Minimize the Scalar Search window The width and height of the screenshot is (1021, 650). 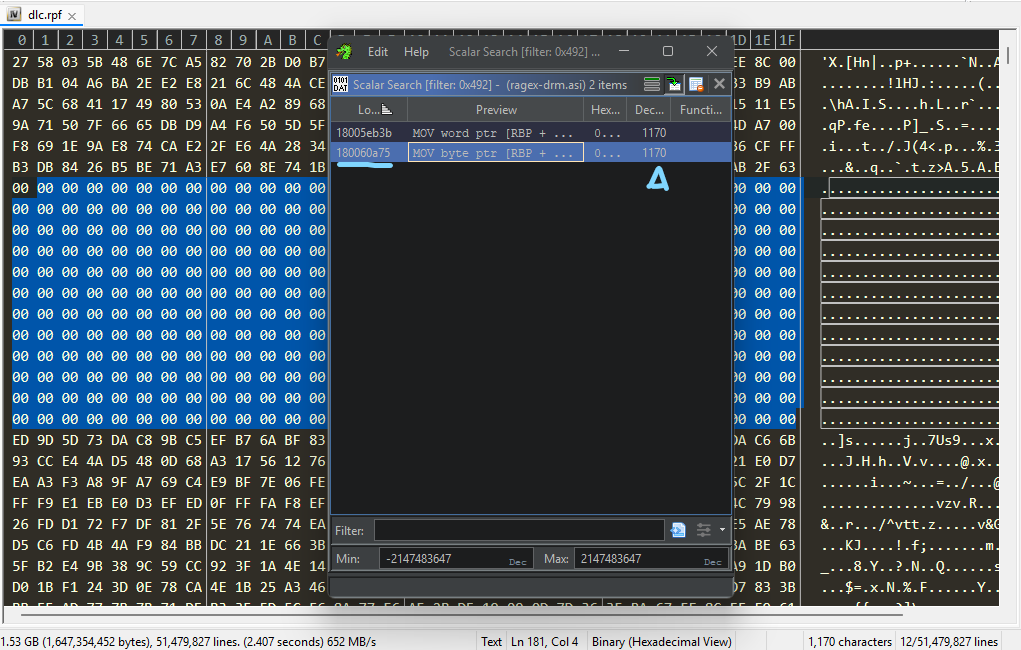click(624, 51)
